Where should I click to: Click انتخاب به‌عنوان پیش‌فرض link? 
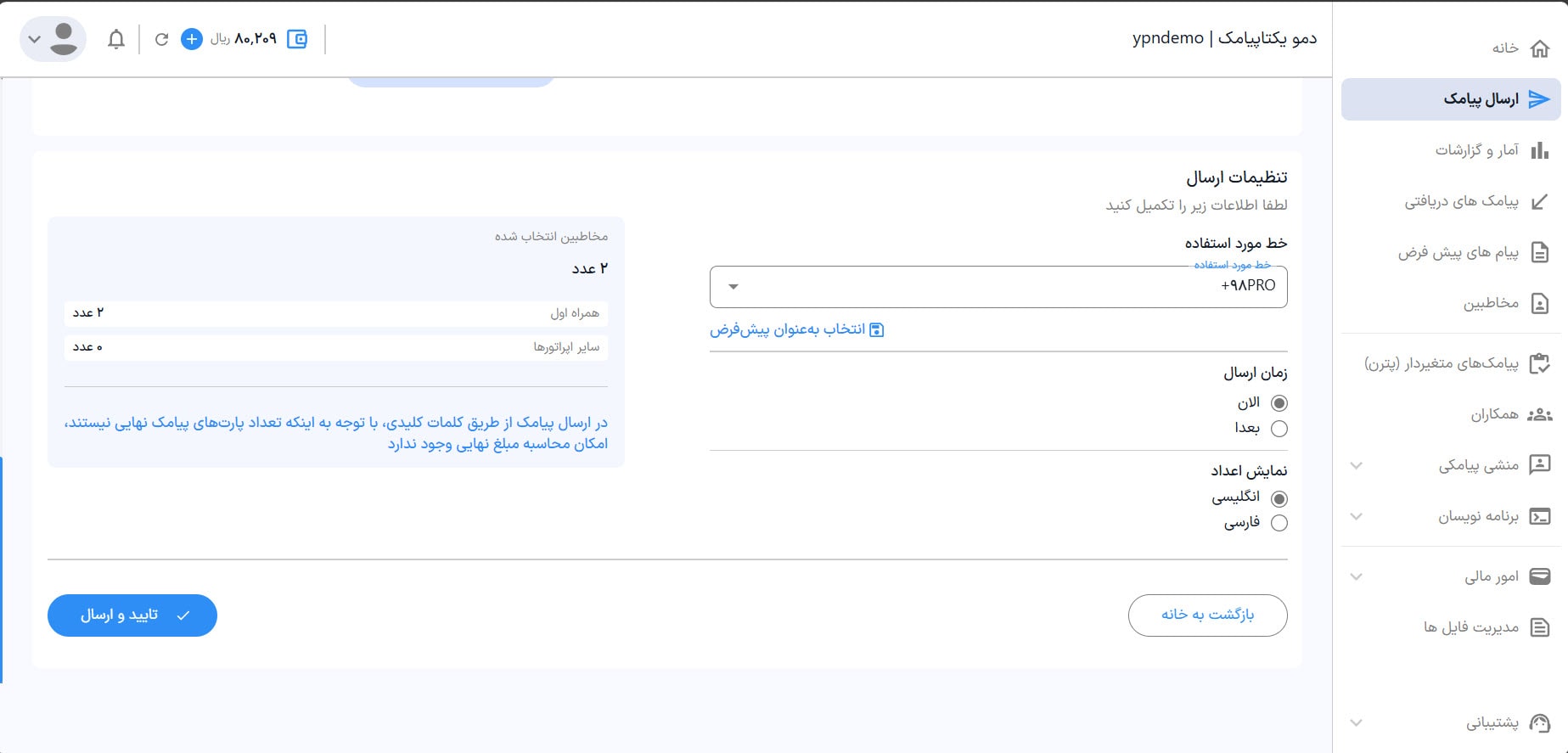tap(796, 329)
